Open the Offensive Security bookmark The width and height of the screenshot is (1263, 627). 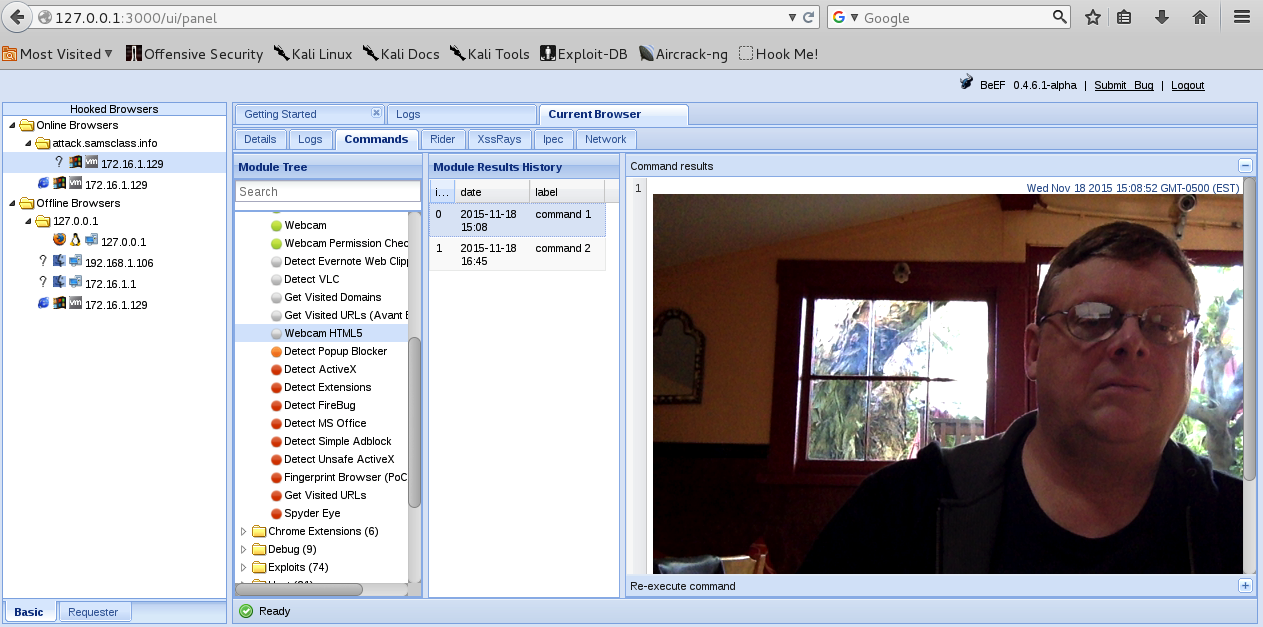click(x=194, y=54)
